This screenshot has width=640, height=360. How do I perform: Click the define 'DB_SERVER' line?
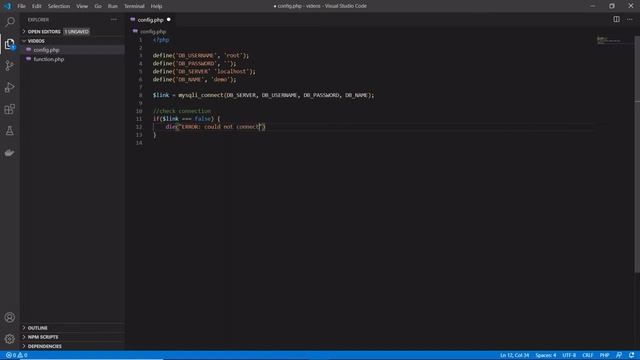click(x=204, y=71)
